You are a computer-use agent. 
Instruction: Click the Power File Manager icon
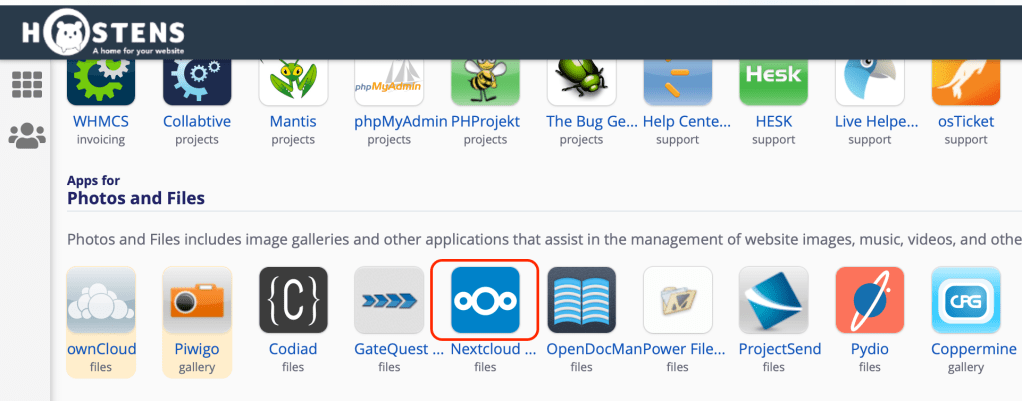(677, 299)
